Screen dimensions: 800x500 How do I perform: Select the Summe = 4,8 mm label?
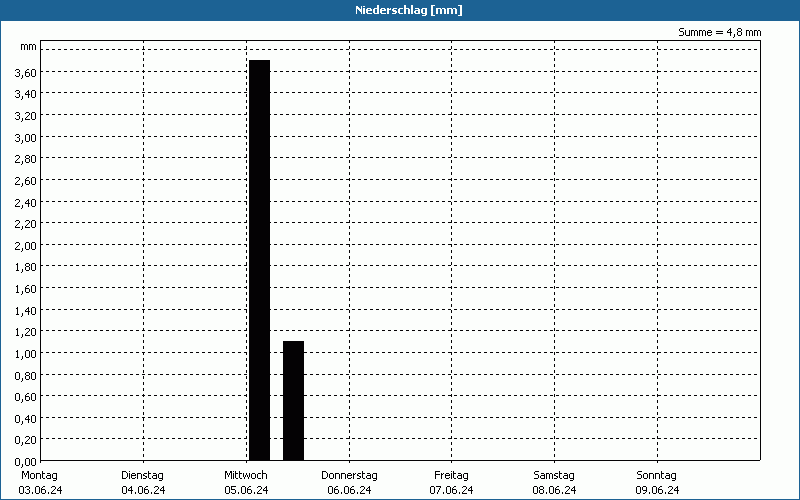click(x=719, y=32)
